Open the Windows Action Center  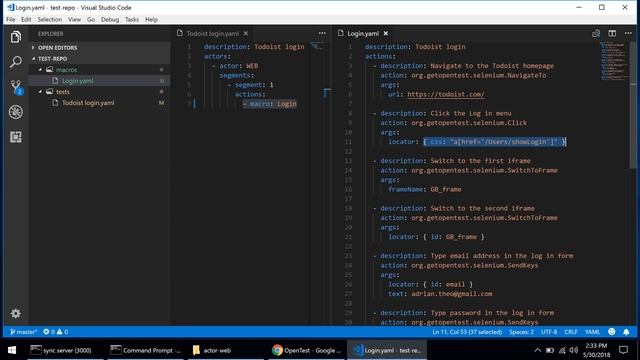tap(623, 350)
